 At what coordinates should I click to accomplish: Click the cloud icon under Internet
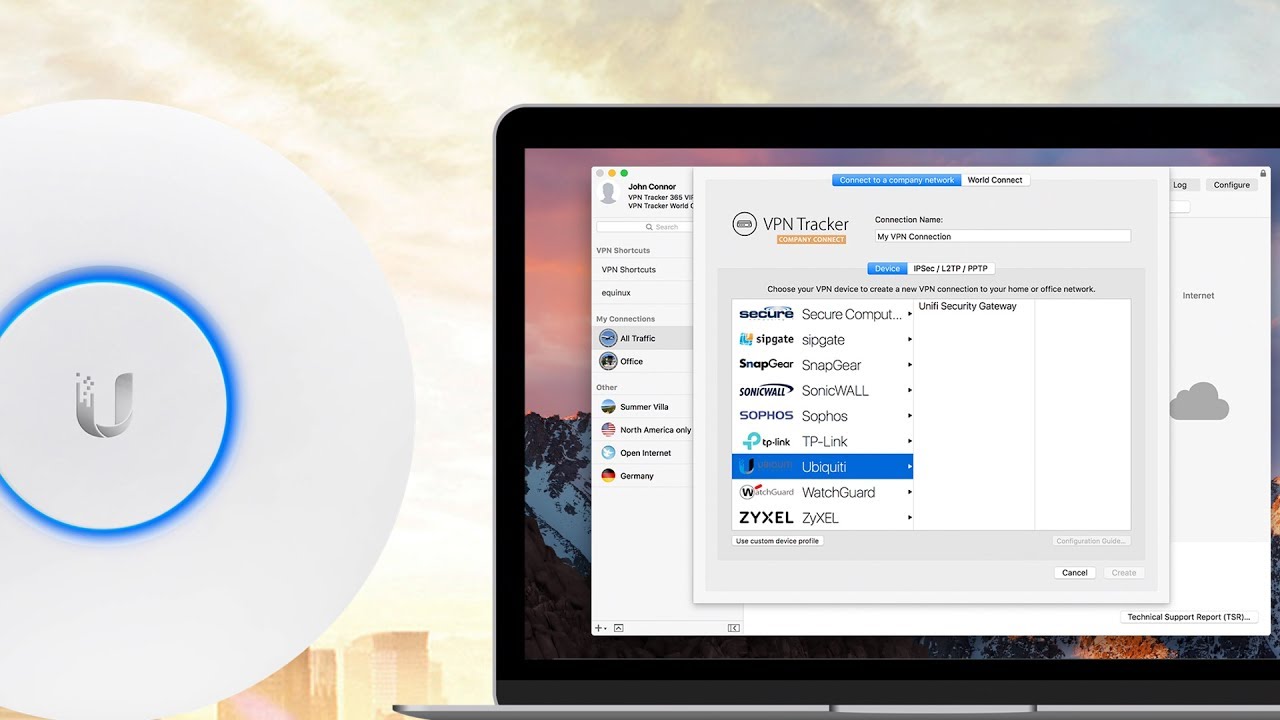[x=1199, y=402]
